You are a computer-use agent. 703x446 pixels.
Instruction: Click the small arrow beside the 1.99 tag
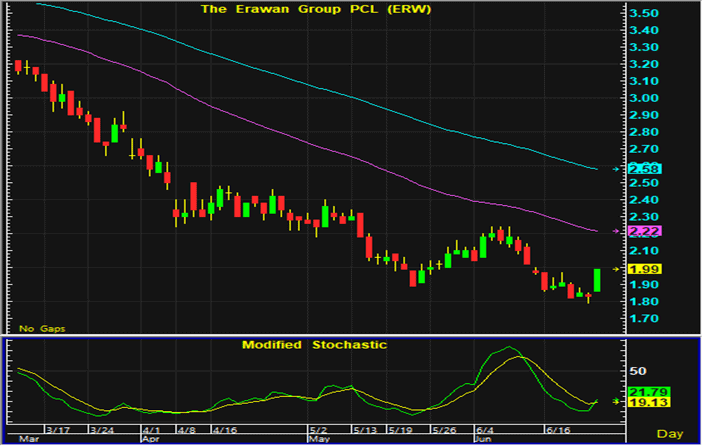(x=615, y=269)
